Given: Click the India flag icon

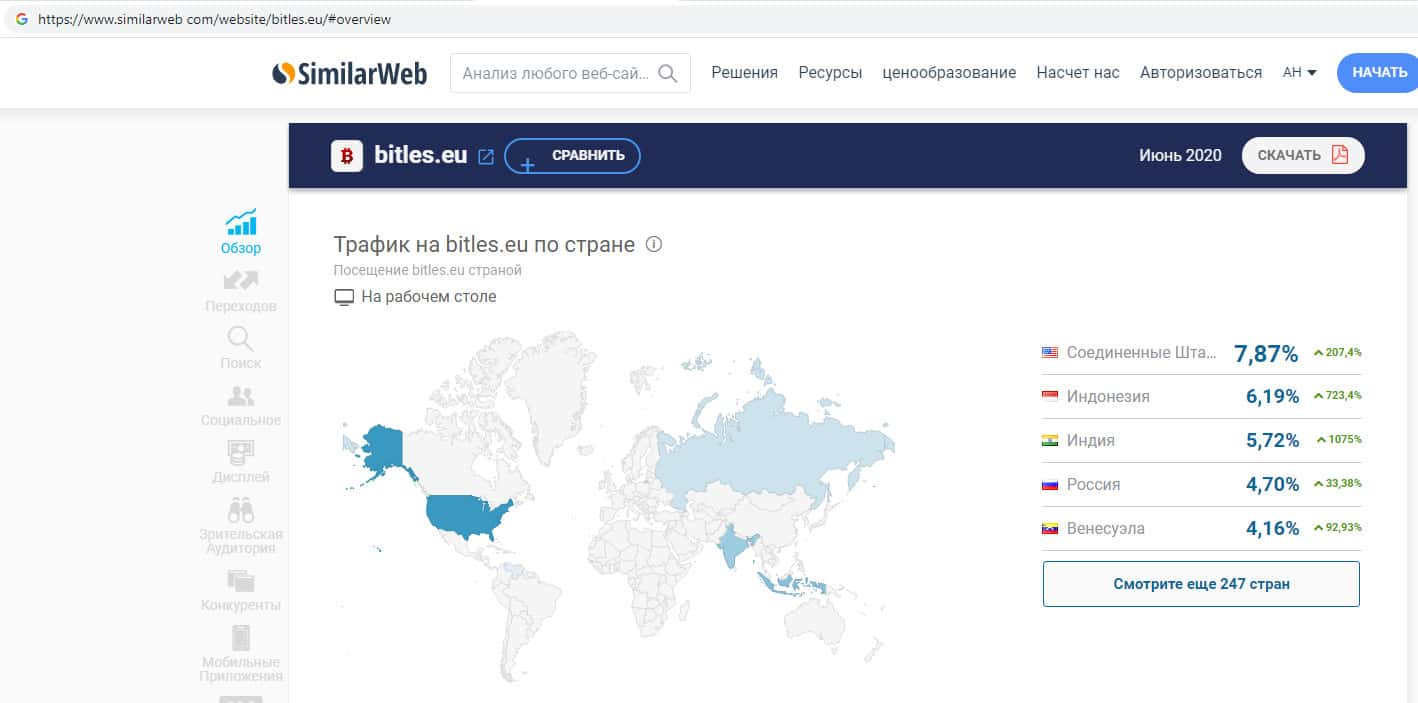Looking at the screenshot, I should 1050,441.
